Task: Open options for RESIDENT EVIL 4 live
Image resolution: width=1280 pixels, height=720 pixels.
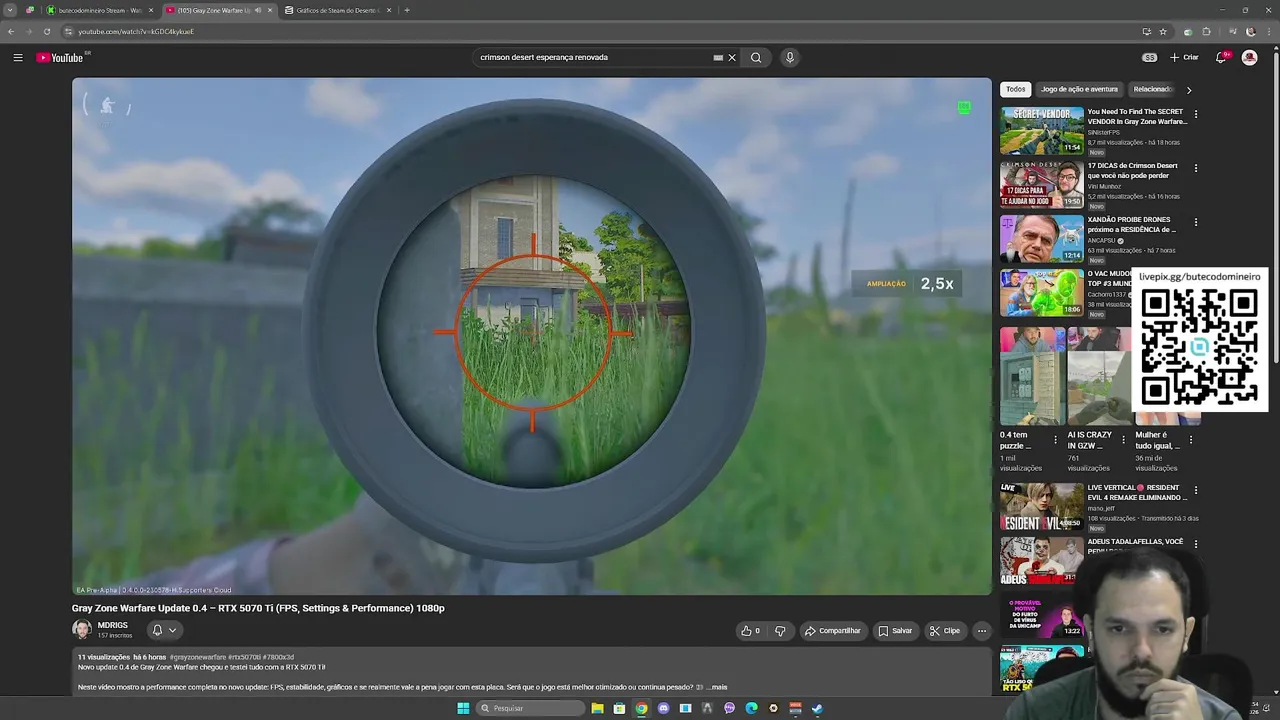Action: click(1195, 490)
